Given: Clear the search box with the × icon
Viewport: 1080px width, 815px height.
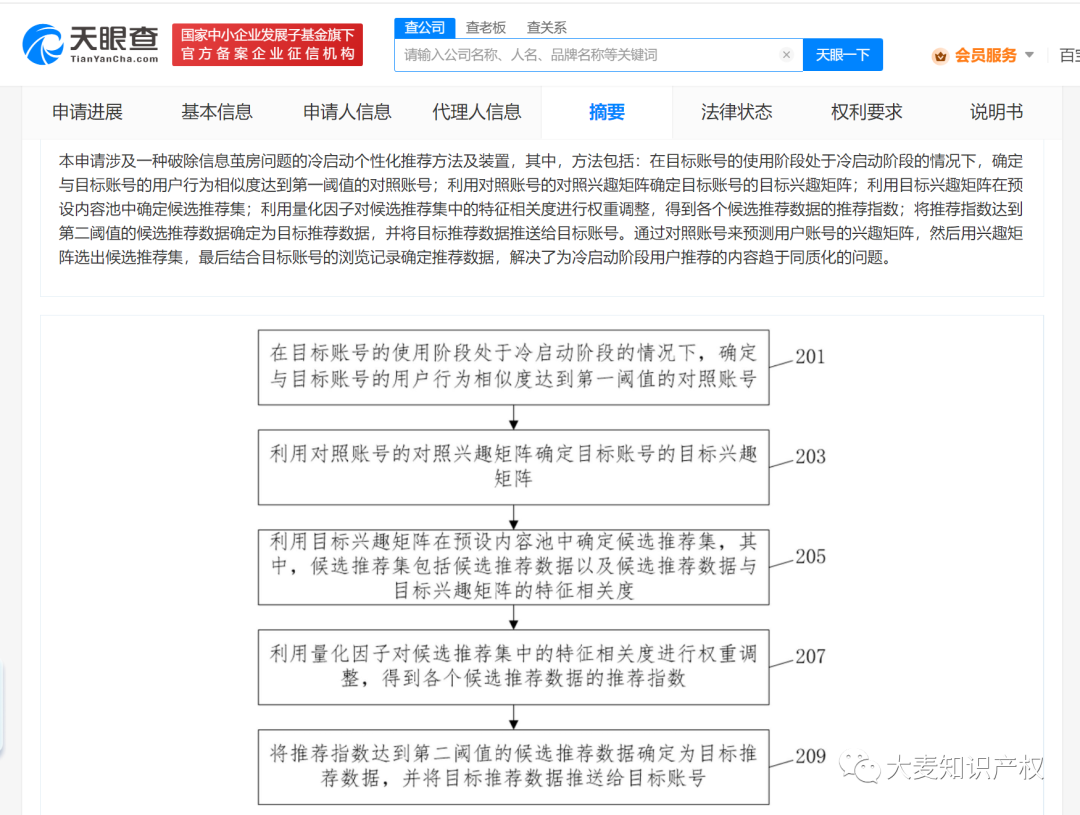Looking at the screenshot, I should (x=786, y=54).
